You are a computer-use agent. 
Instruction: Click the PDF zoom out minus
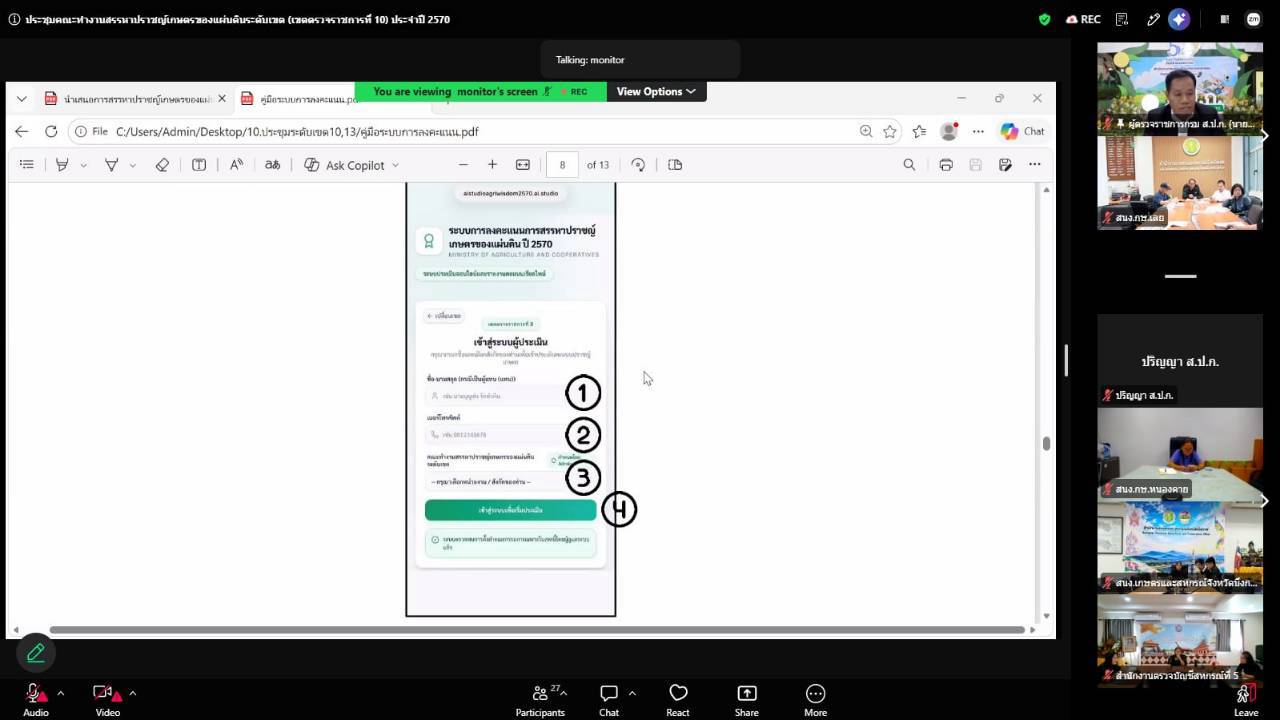pyautogui.click(x=463, y=165)
